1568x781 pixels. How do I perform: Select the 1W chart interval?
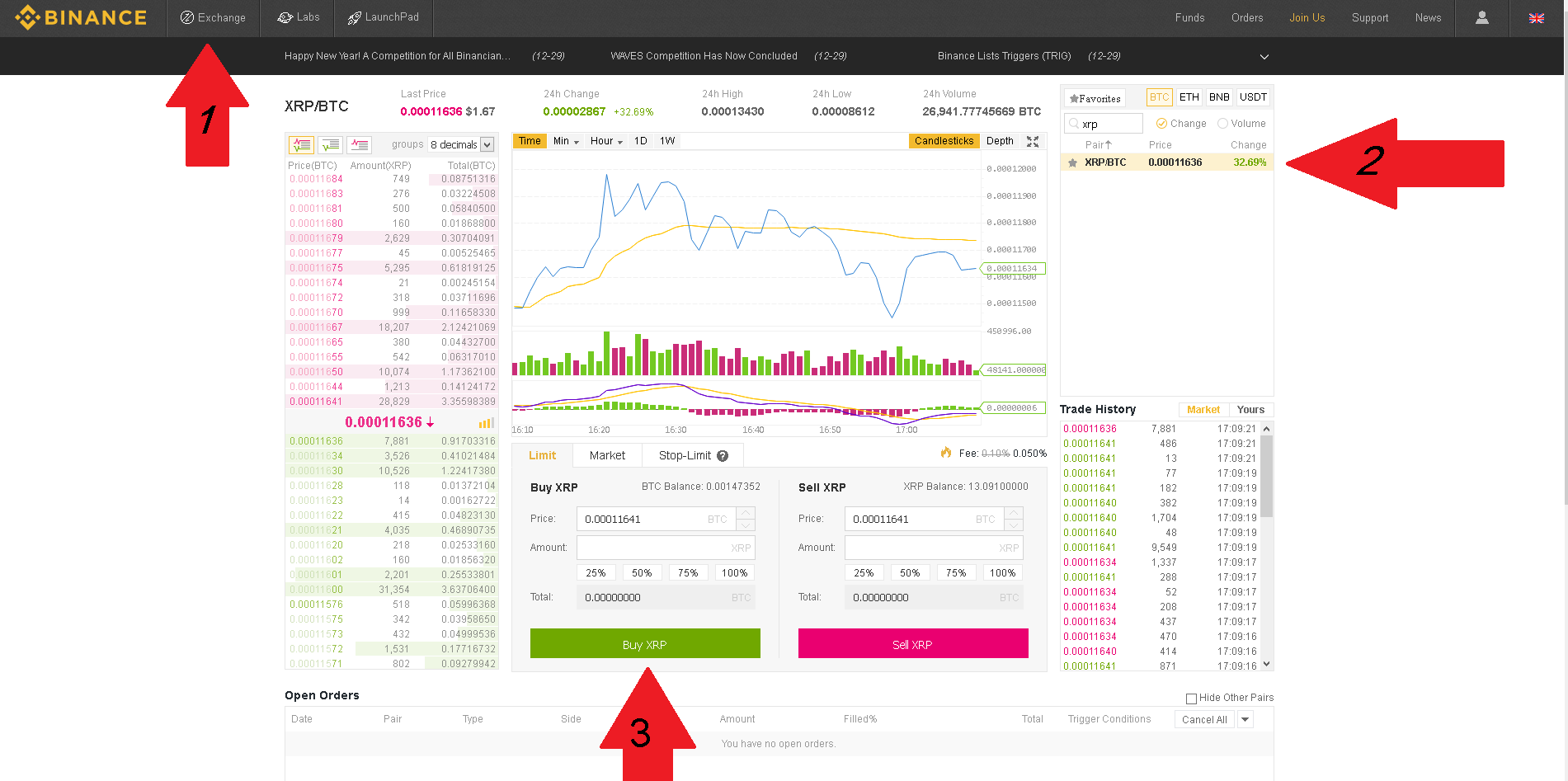tap(667, 141)
